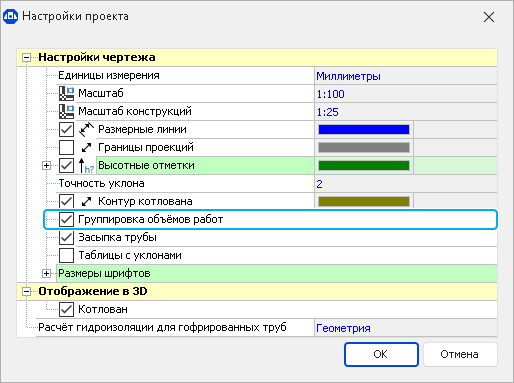Click the Высотные отметки height icon
The width and height of the screenshot is (514, 383).
pyautogui.click(x=86, y=165)
